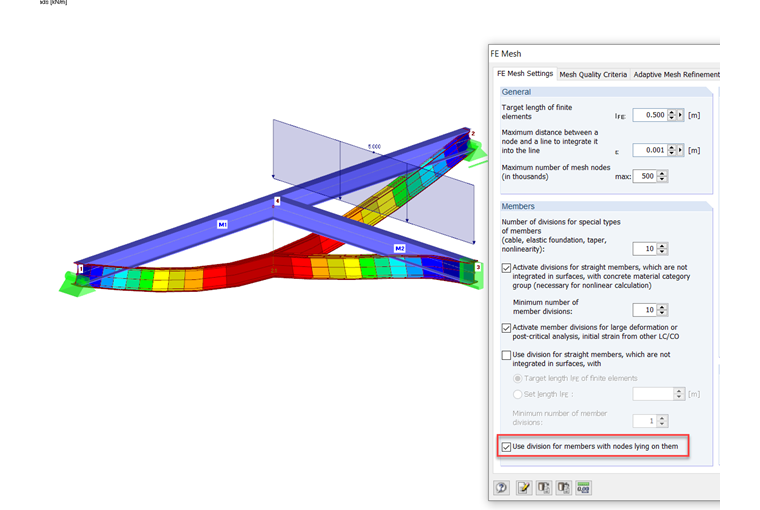Click the special member divisions field showing 10
Image resolution: width=760 pixels, height=510 pixels.
point(645,249)
